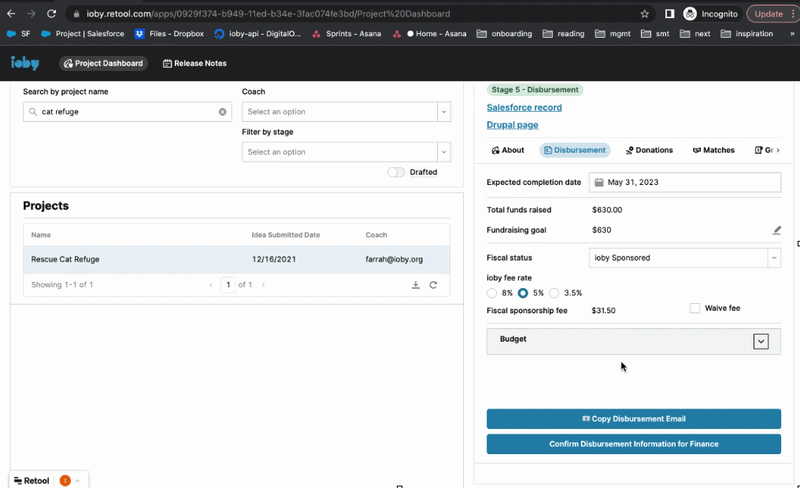The height and width of the screenshot is (488, 800).
Task: Click the page number box in pagination
Action: click(228, 285)
